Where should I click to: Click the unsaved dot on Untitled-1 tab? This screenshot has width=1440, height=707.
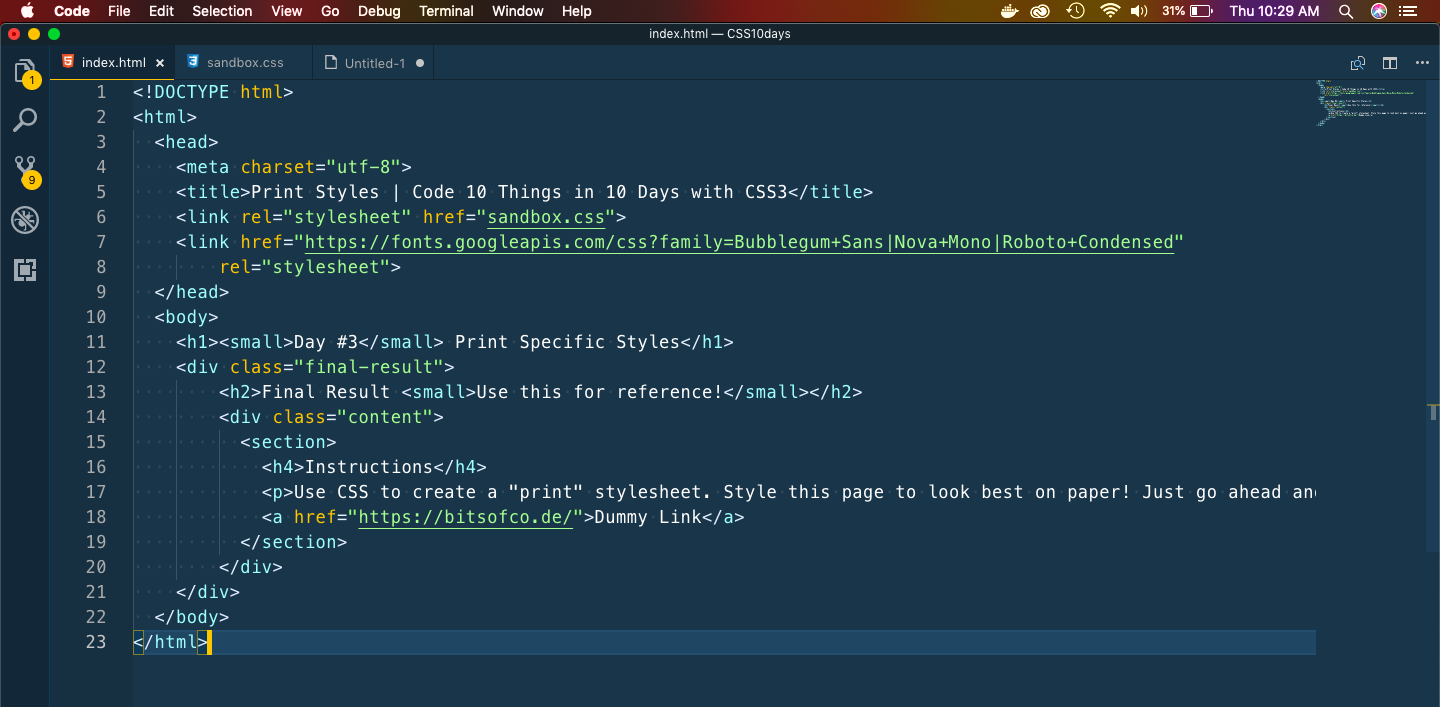pyautogui.click(x=420, y=63)
